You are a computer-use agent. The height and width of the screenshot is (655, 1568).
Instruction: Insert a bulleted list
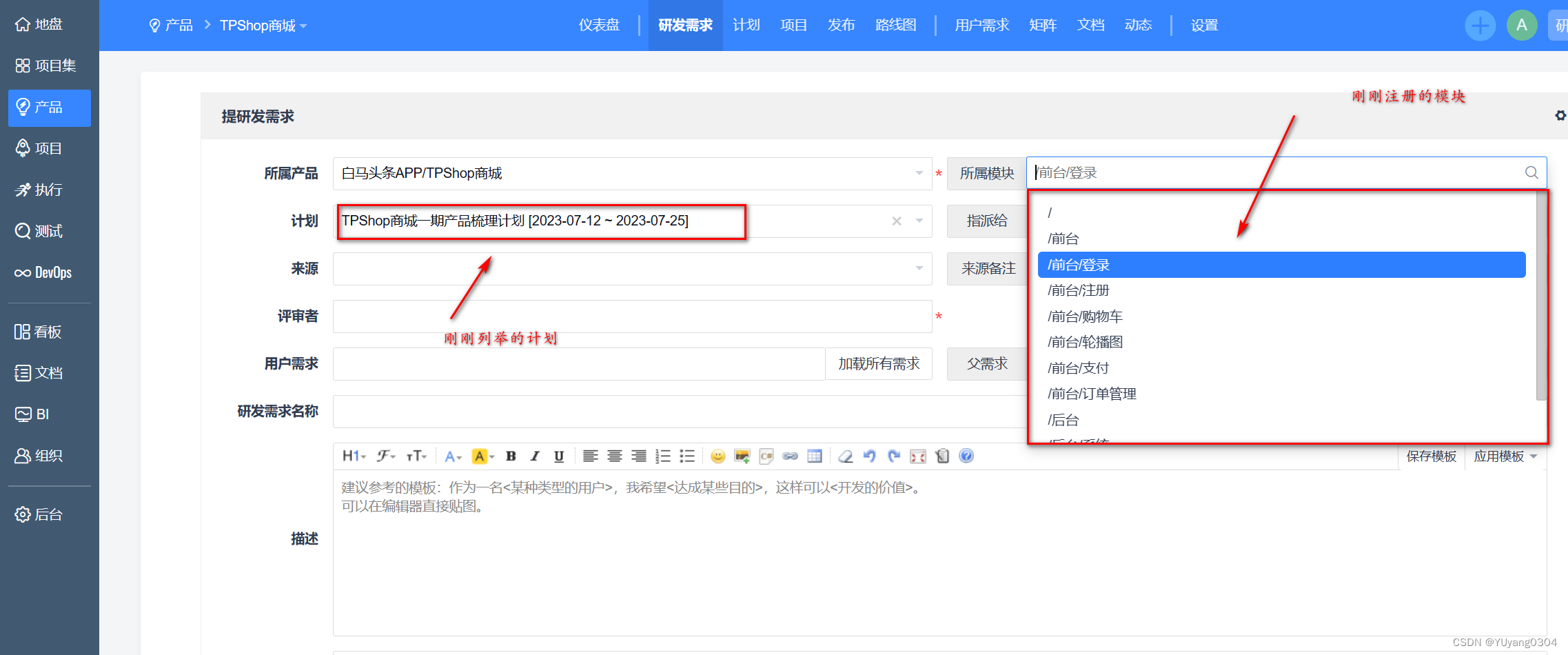click(x=687, y=456)
